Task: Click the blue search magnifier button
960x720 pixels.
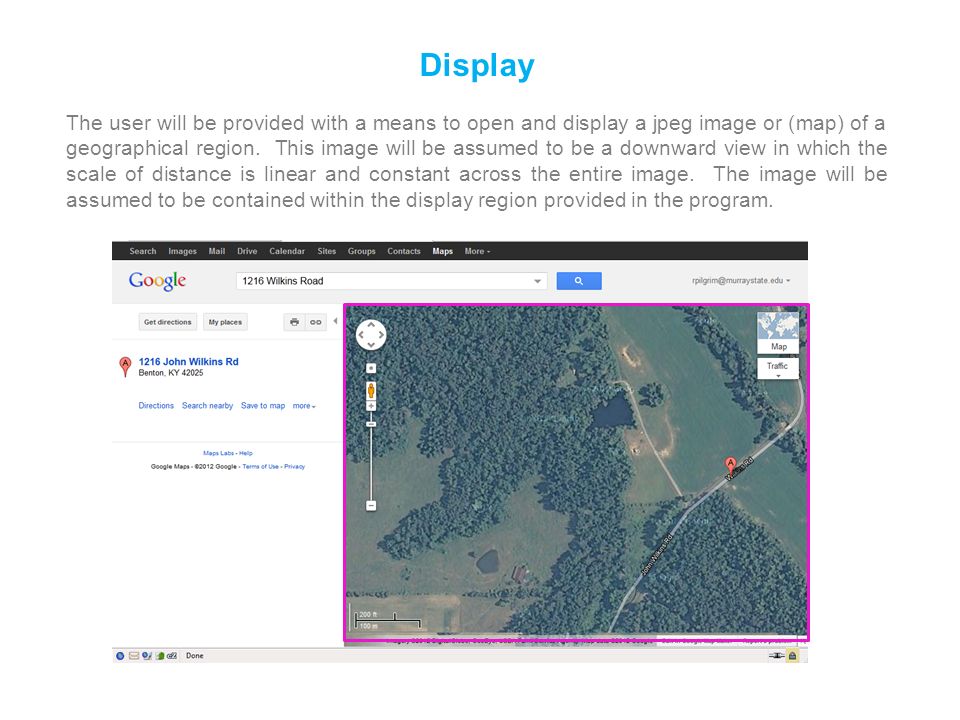Action: point(579,281)
